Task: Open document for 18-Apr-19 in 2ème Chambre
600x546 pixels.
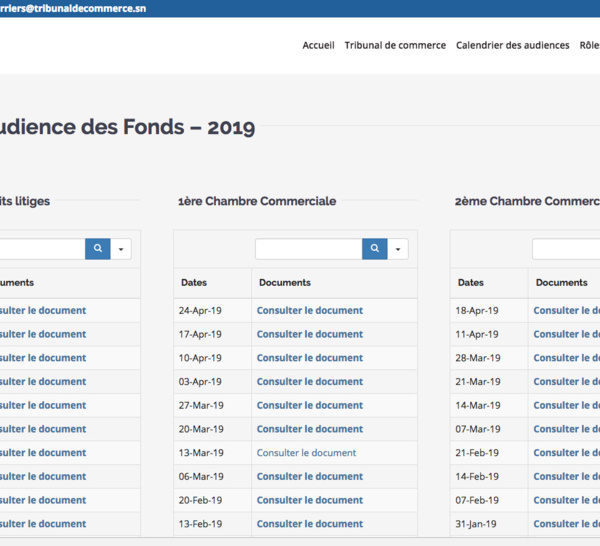Action: point(567,310)
